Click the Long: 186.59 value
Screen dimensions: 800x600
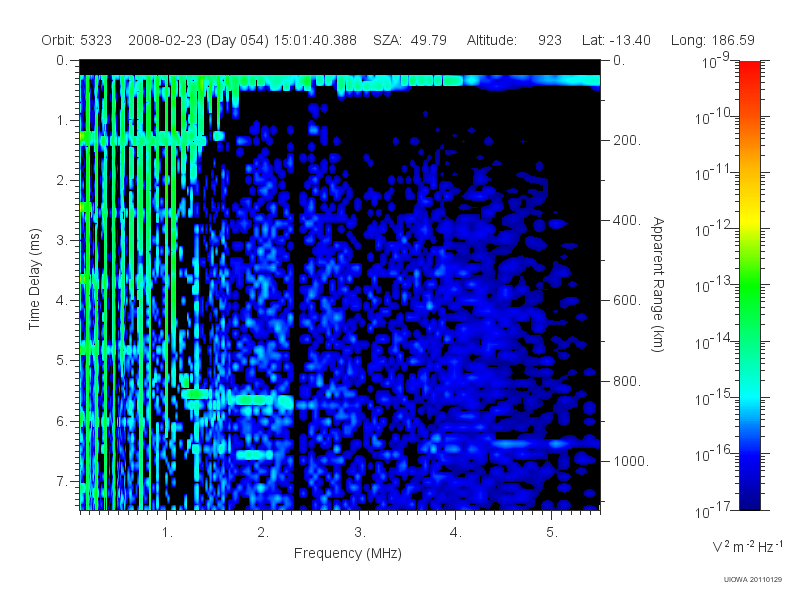pyautogui.click(x=712, y=40)
